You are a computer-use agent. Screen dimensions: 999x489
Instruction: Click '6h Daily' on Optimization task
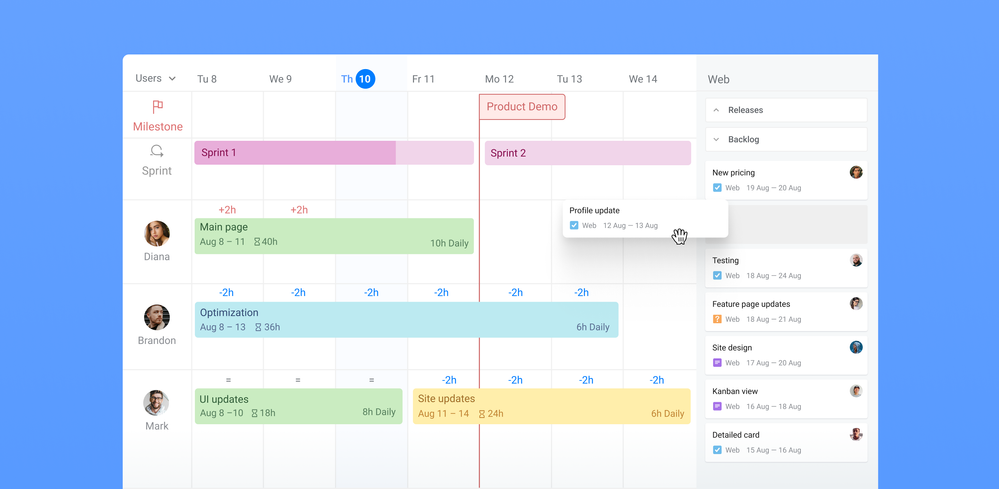click(x=593, y=327)
